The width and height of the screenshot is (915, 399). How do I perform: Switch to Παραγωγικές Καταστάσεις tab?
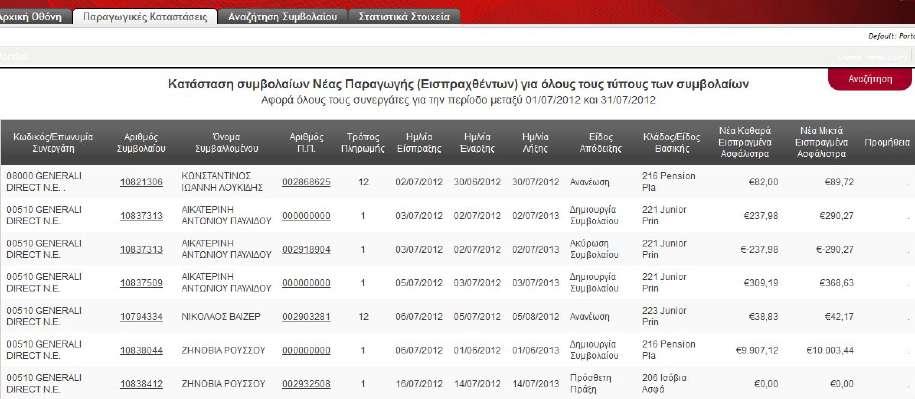pos(145,17)
